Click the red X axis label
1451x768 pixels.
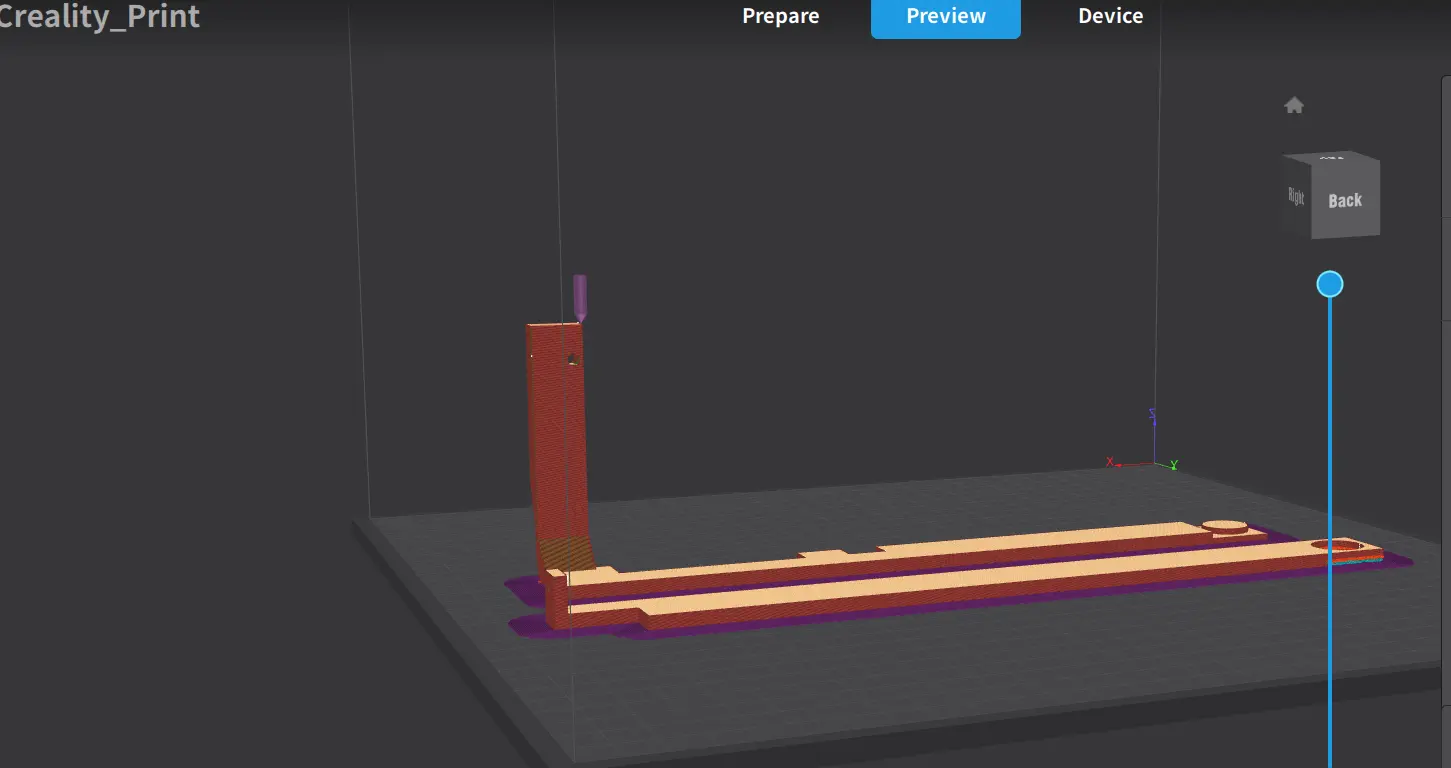tap(1110, 461)
